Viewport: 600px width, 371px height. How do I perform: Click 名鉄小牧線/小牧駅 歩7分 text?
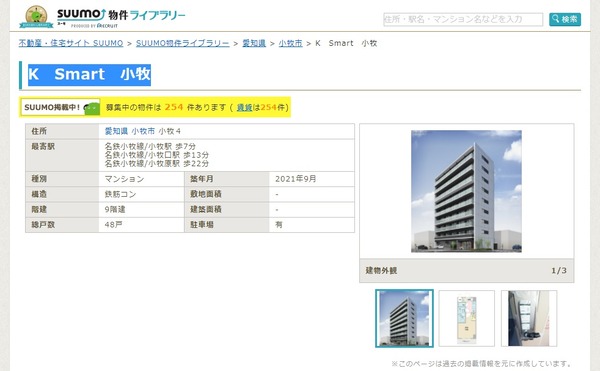pos(150,146)
